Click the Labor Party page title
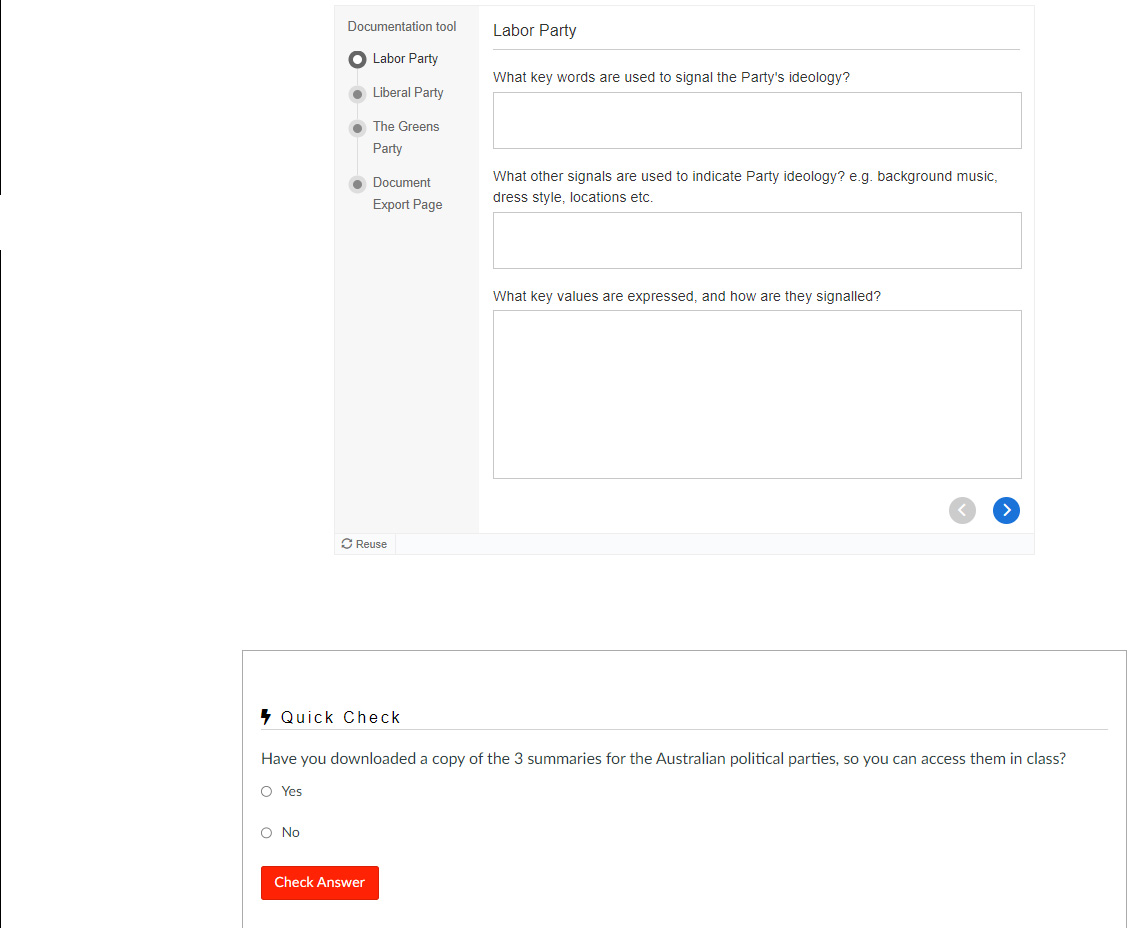The image size is (1133, 928). click(535, 30)
